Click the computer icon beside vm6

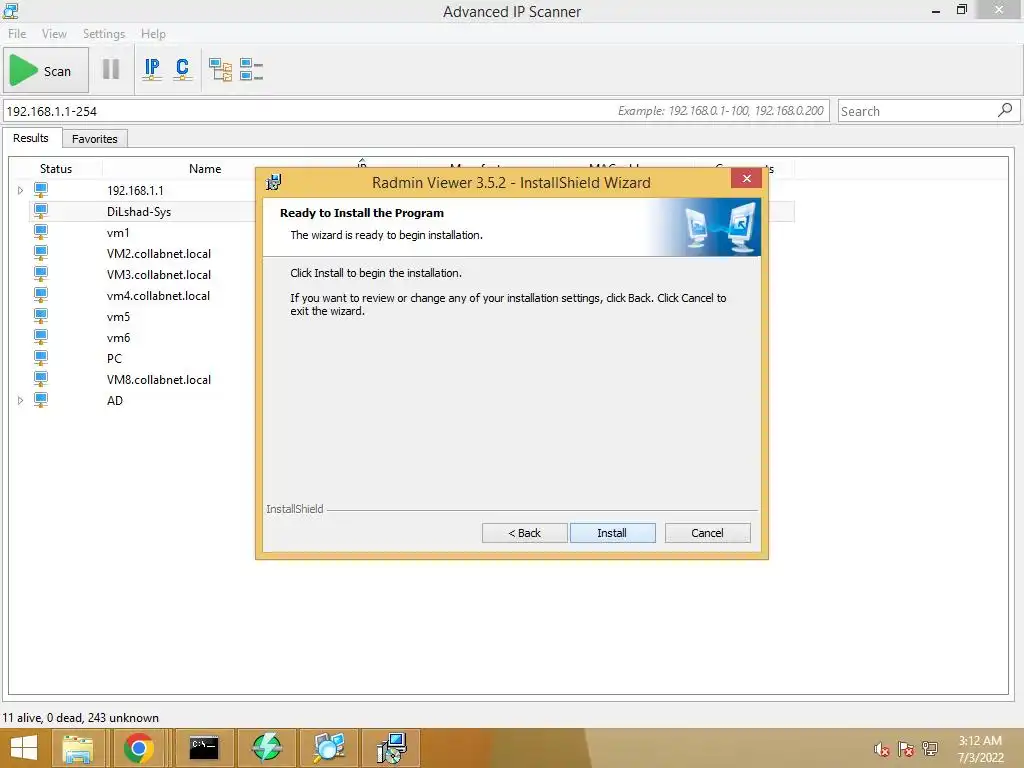41,337
